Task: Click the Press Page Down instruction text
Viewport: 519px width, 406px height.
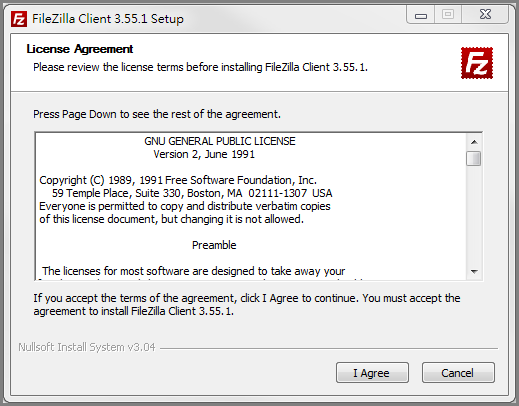Action: (157, 114)
